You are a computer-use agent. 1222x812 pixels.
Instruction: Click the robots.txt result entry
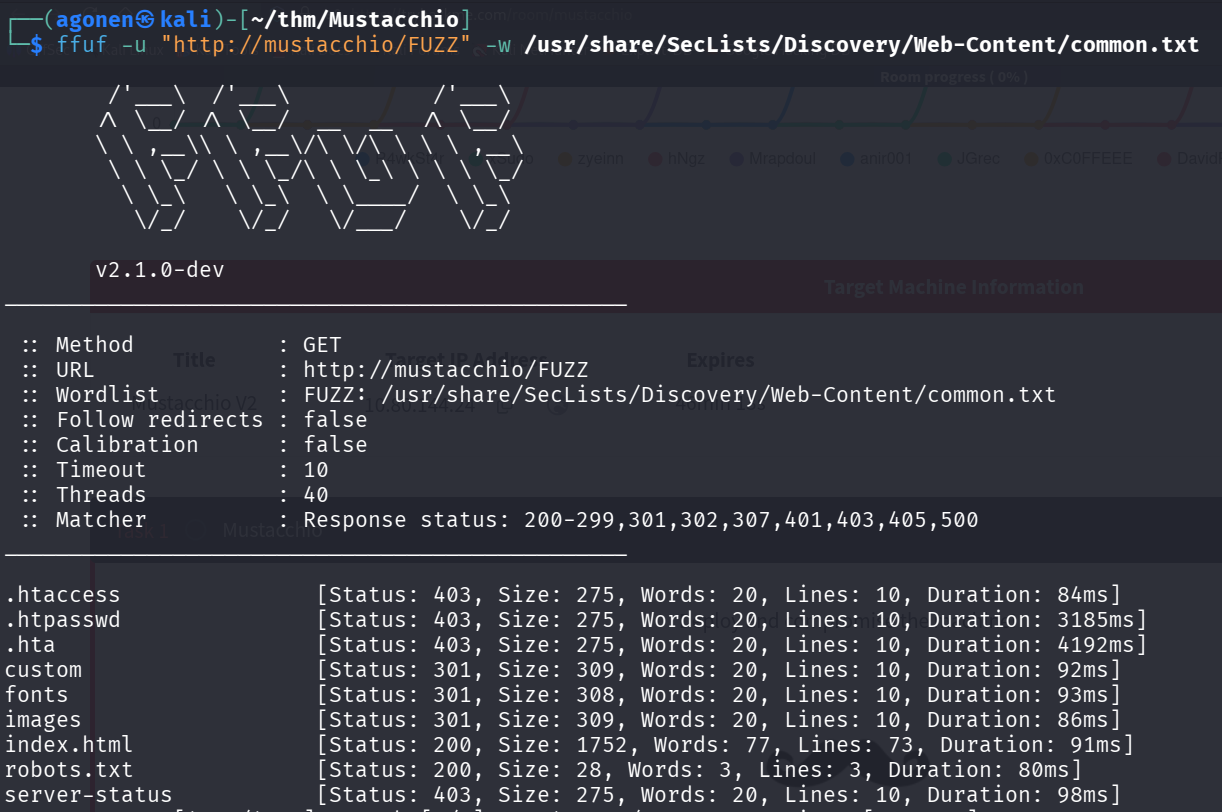tap(68, 770)
